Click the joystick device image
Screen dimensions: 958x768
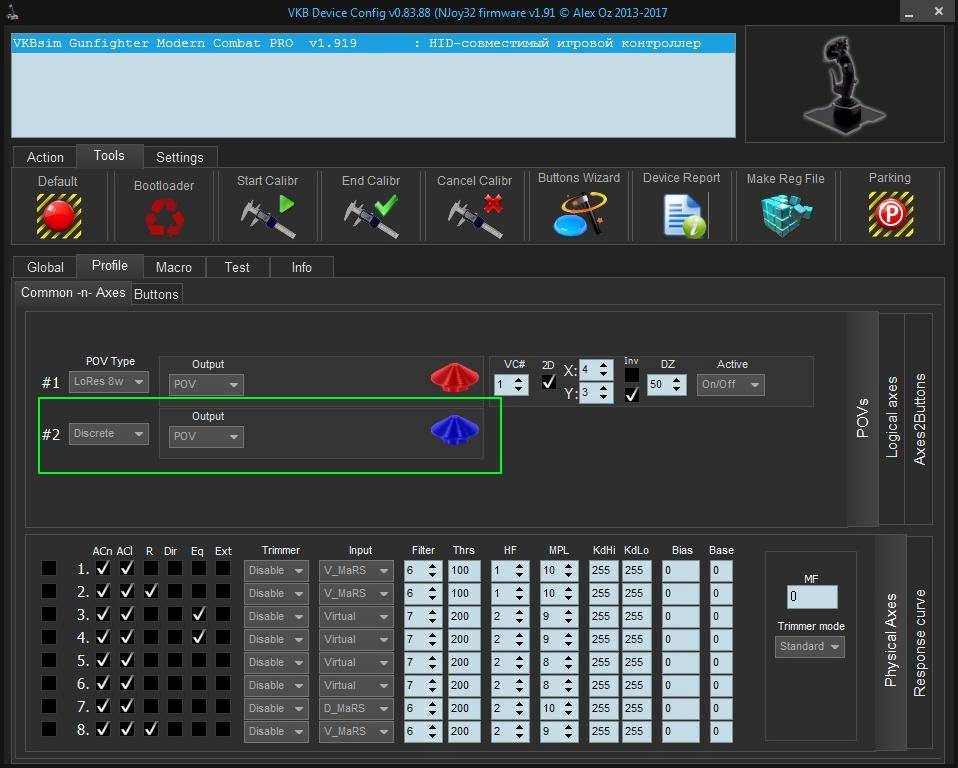844,84
